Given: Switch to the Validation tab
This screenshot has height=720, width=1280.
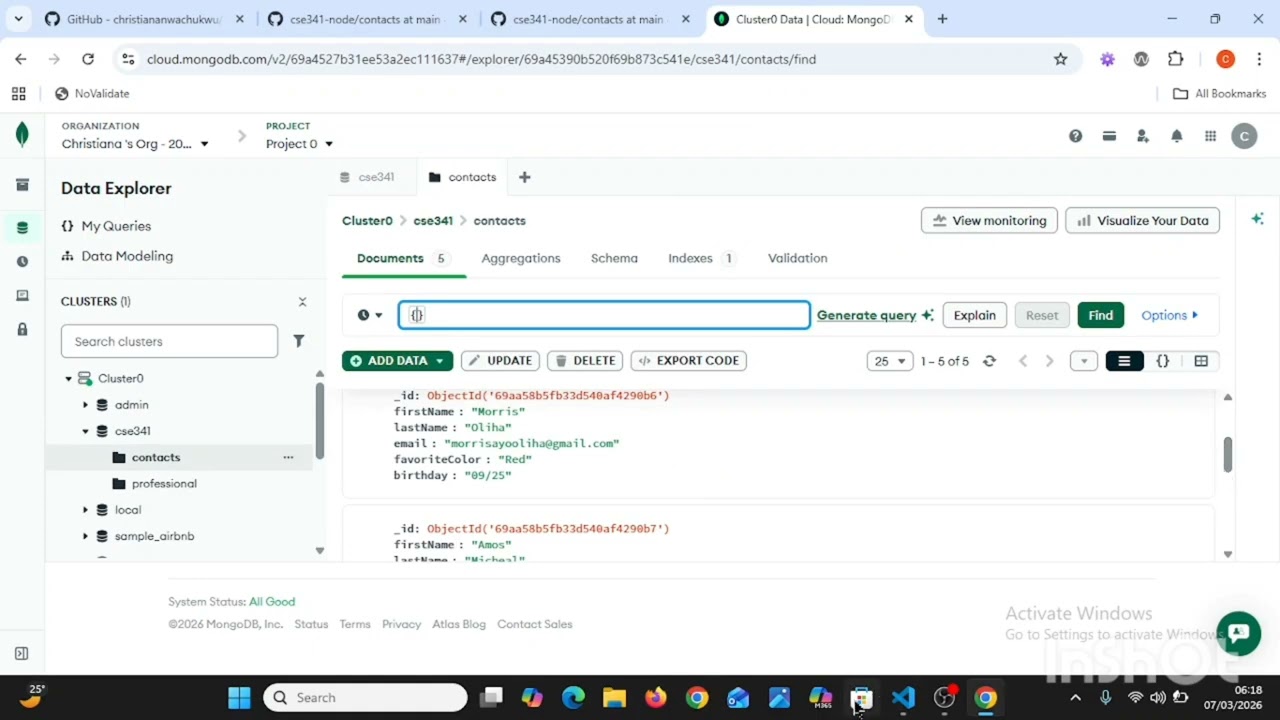Looking at the screenshot, I should coord(797,258).
